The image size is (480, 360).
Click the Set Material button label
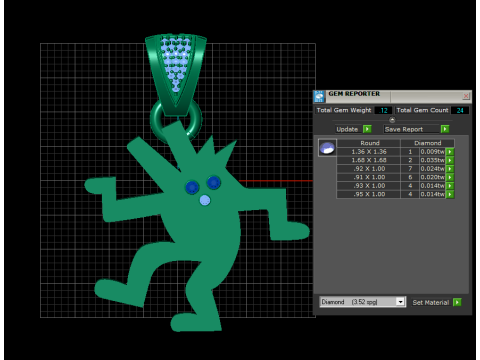(x=431, y=302)
